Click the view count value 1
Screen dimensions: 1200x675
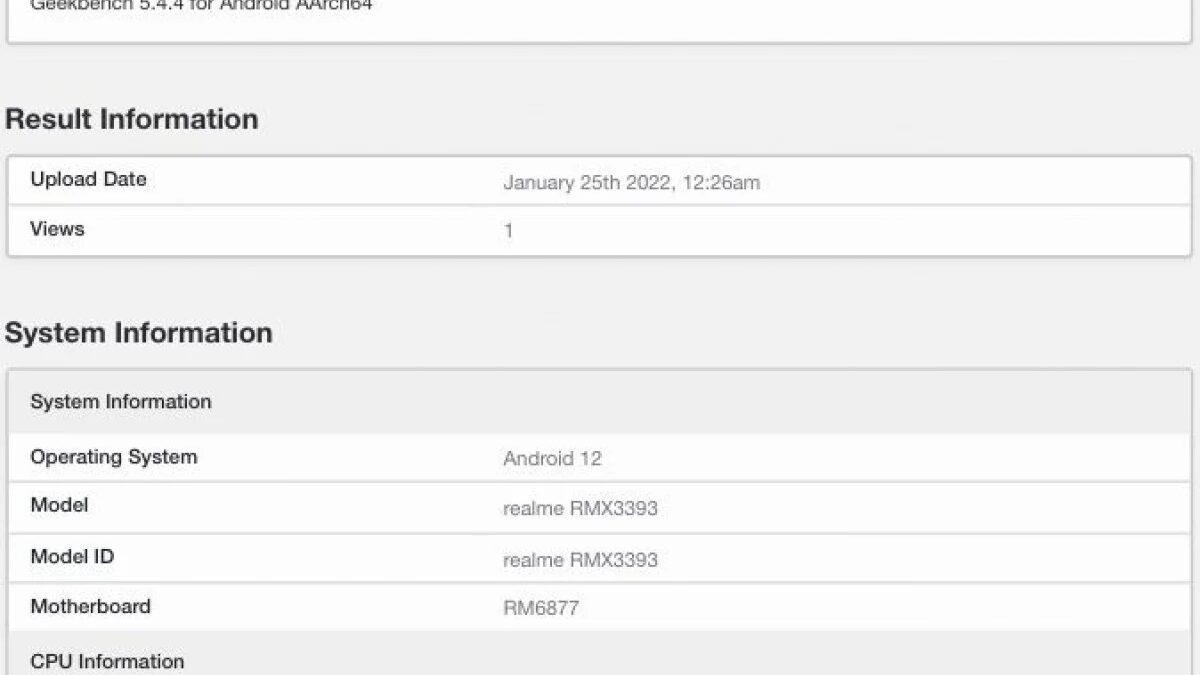(x=508, y=231)
